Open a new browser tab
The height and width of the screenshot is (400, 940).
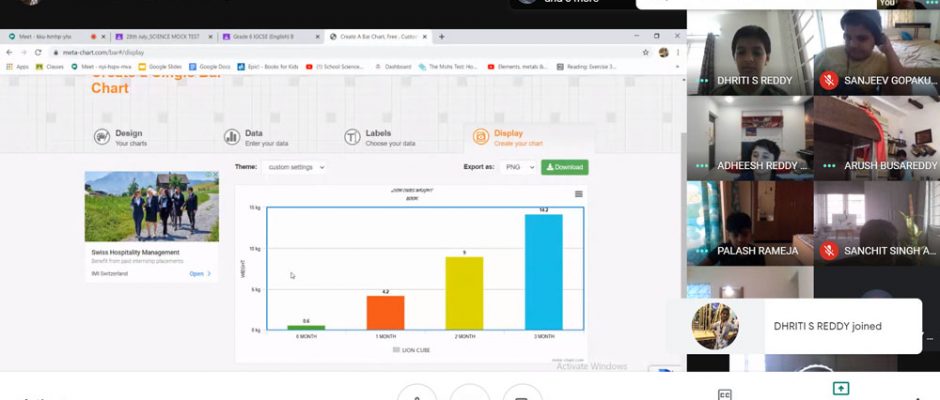pyautogui.click(x=442, y=37)
